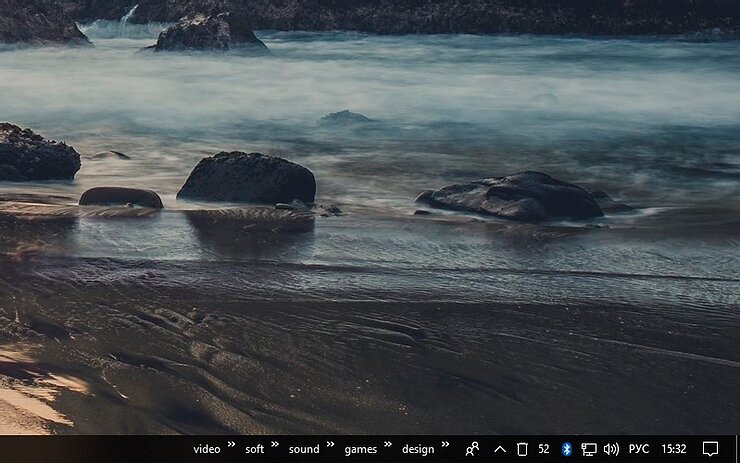Image resolution: width=740 pixels, height=463 pixels.
Task: Expand the chevron next to design
Action: tap(445, 444)
